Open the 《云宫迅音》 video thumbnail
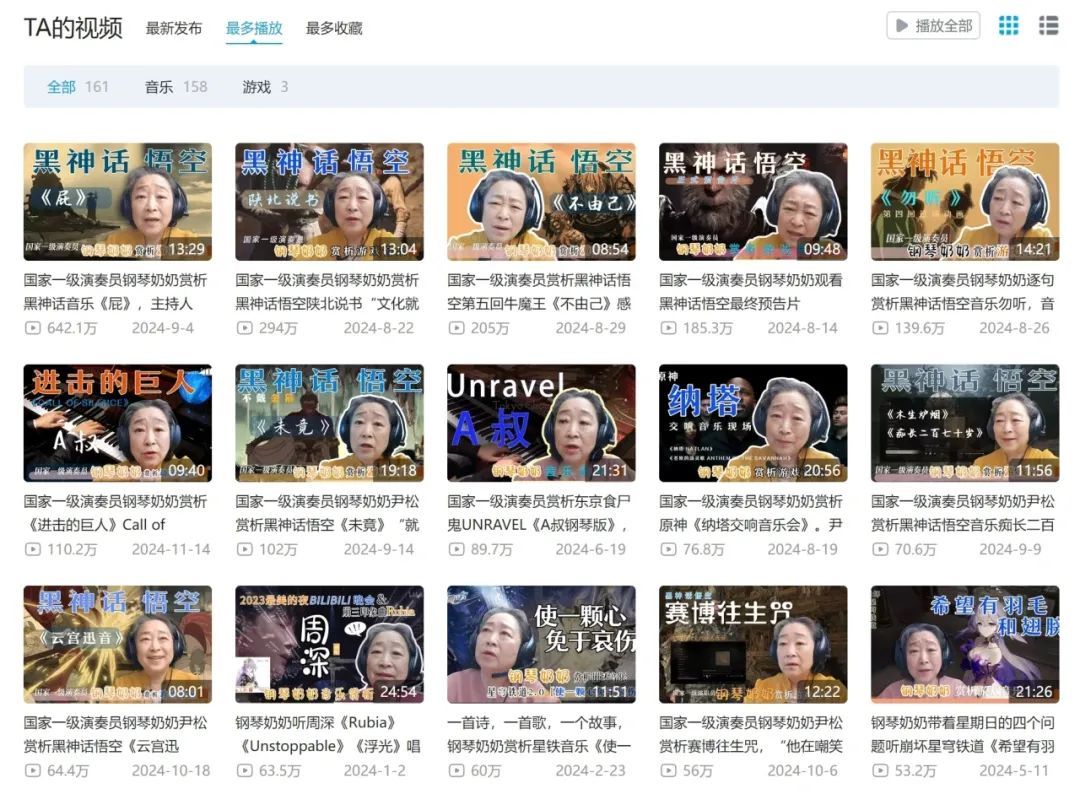Image resolution: width=1080 pixels, height=794 pixels. (x=118, y=644)
